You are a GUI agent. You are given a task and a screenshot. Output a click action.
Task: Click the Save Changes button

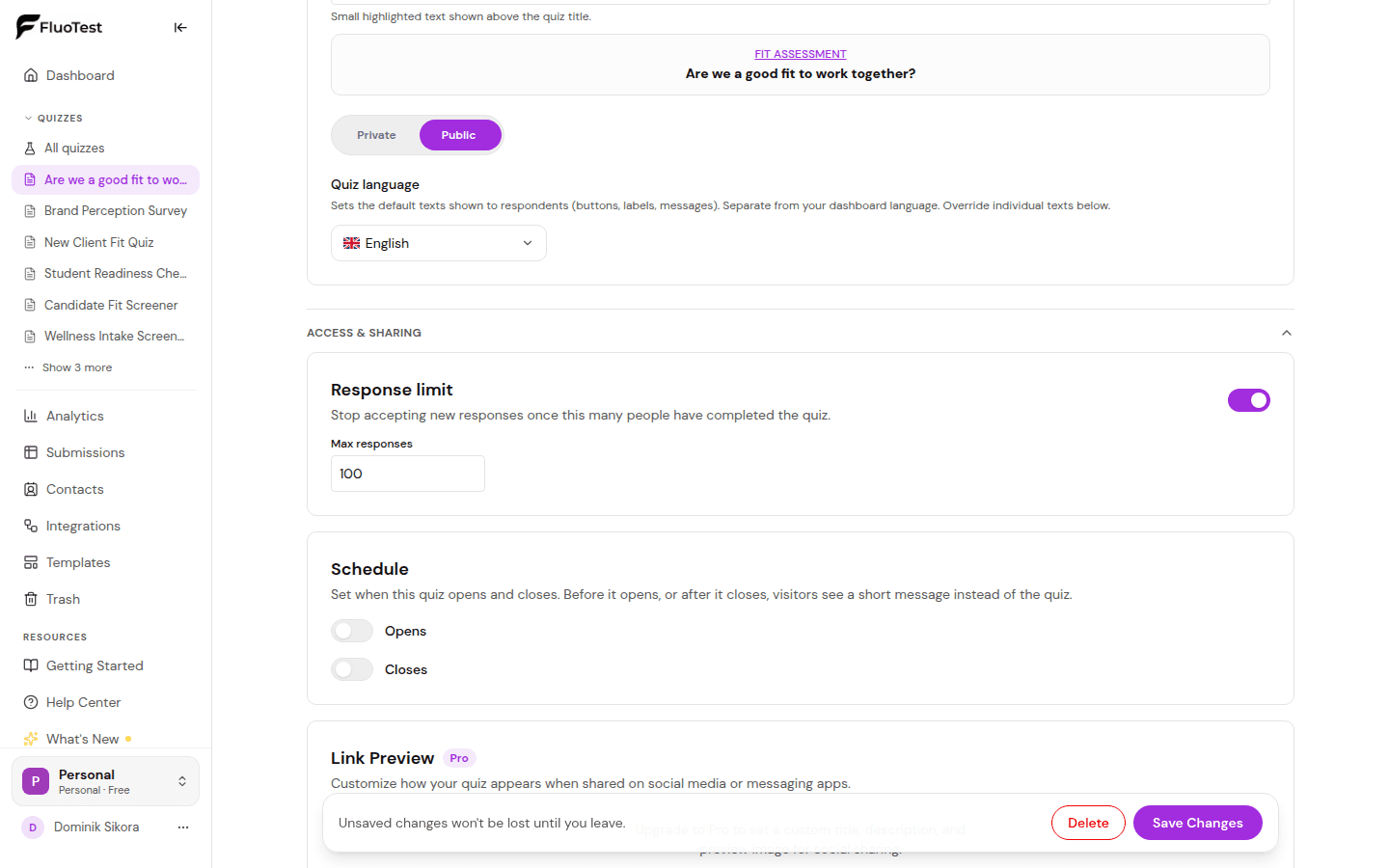(1197, 823)
